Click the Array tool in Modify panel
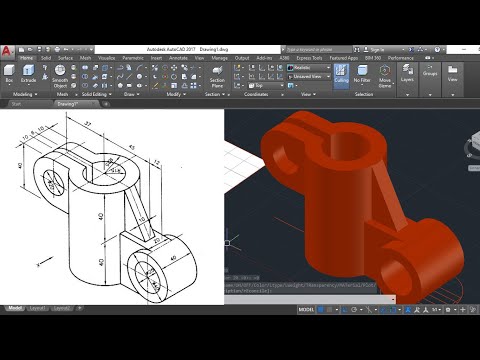The width and height of the screenshot is (480, 360). (193, 86)
